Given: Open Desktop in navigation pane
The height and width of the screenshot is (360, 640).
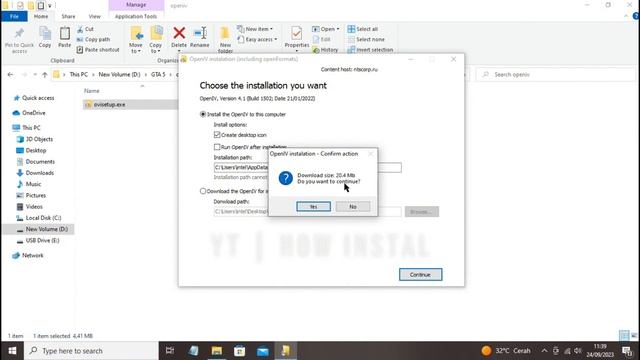Looking at the screenshot, I should tap(36, 150).
